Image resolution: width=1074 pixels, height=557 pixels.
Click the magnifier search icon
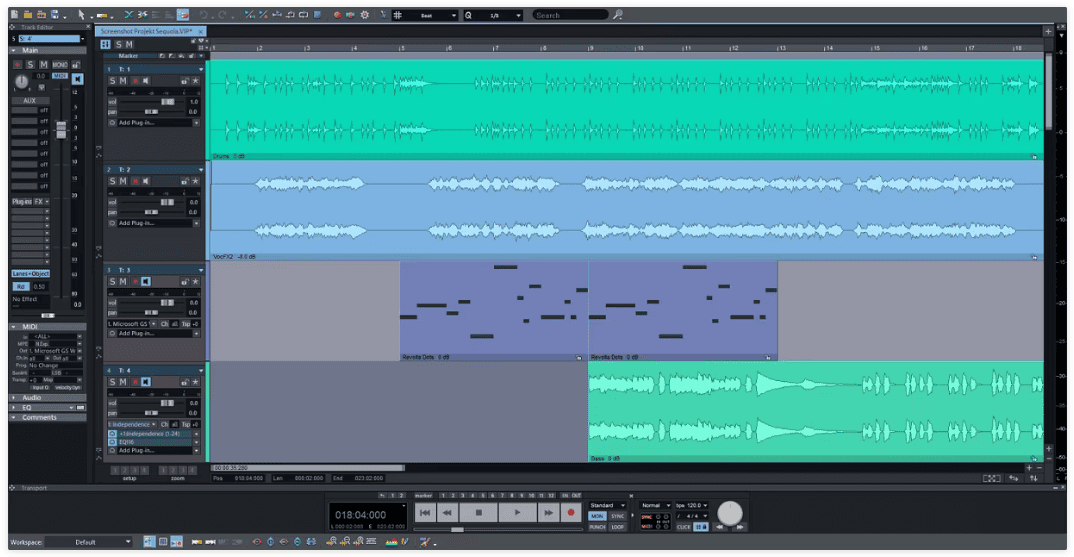point(617,14)
